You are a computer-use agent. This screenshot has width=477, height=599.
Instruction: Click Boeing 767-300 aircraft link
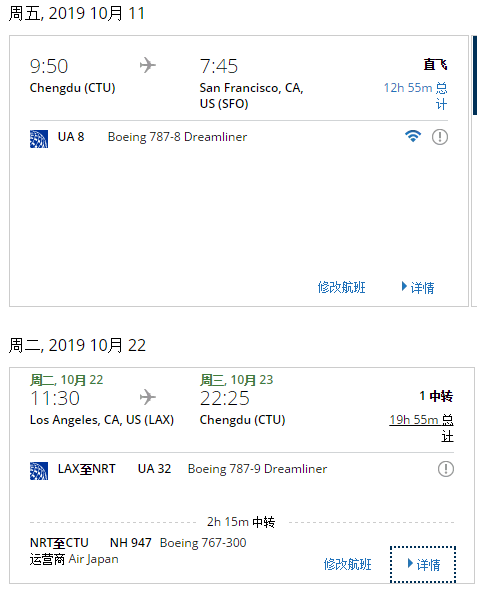[203, 542]
